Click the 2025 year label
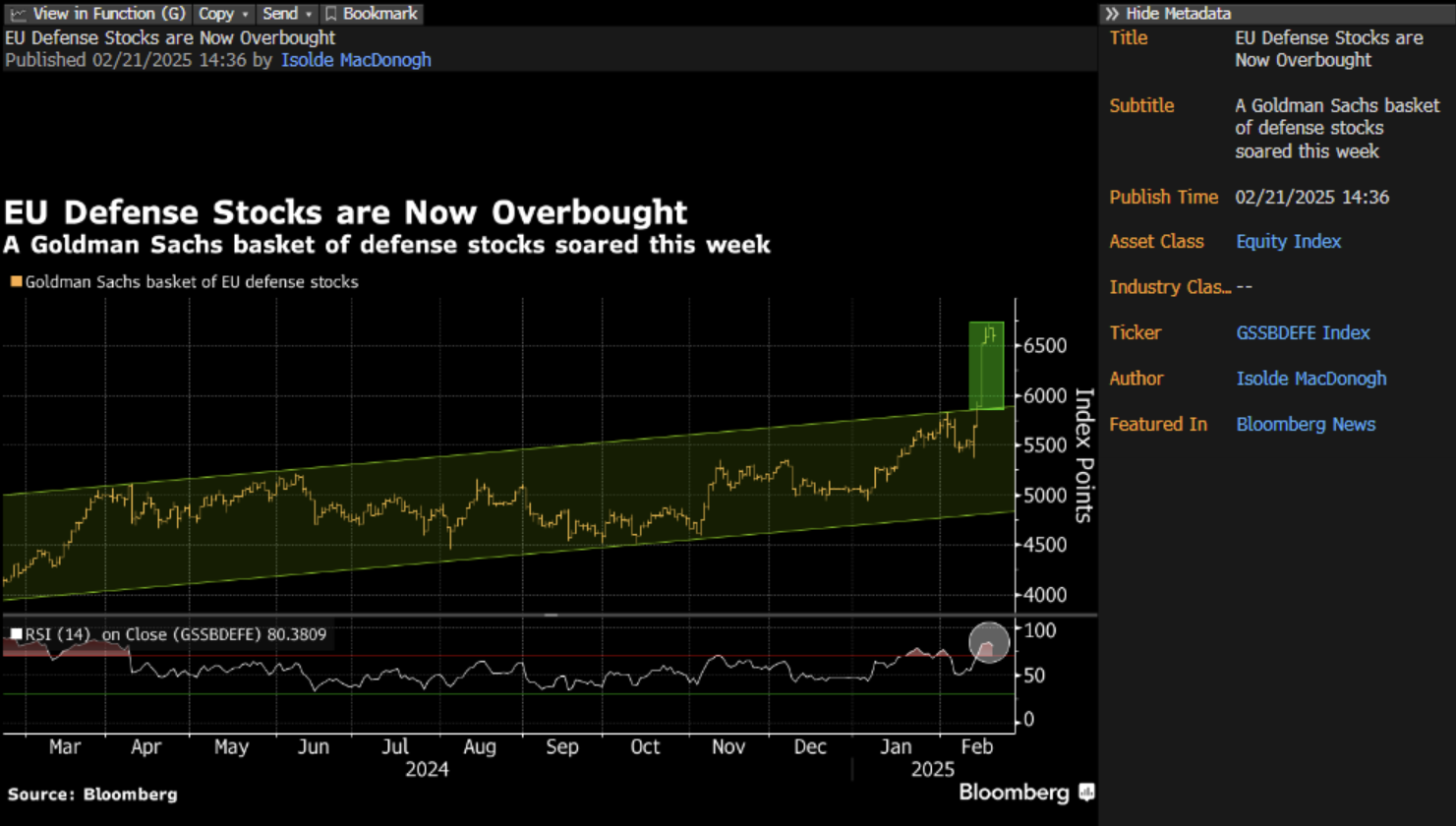 pos(932,770)
